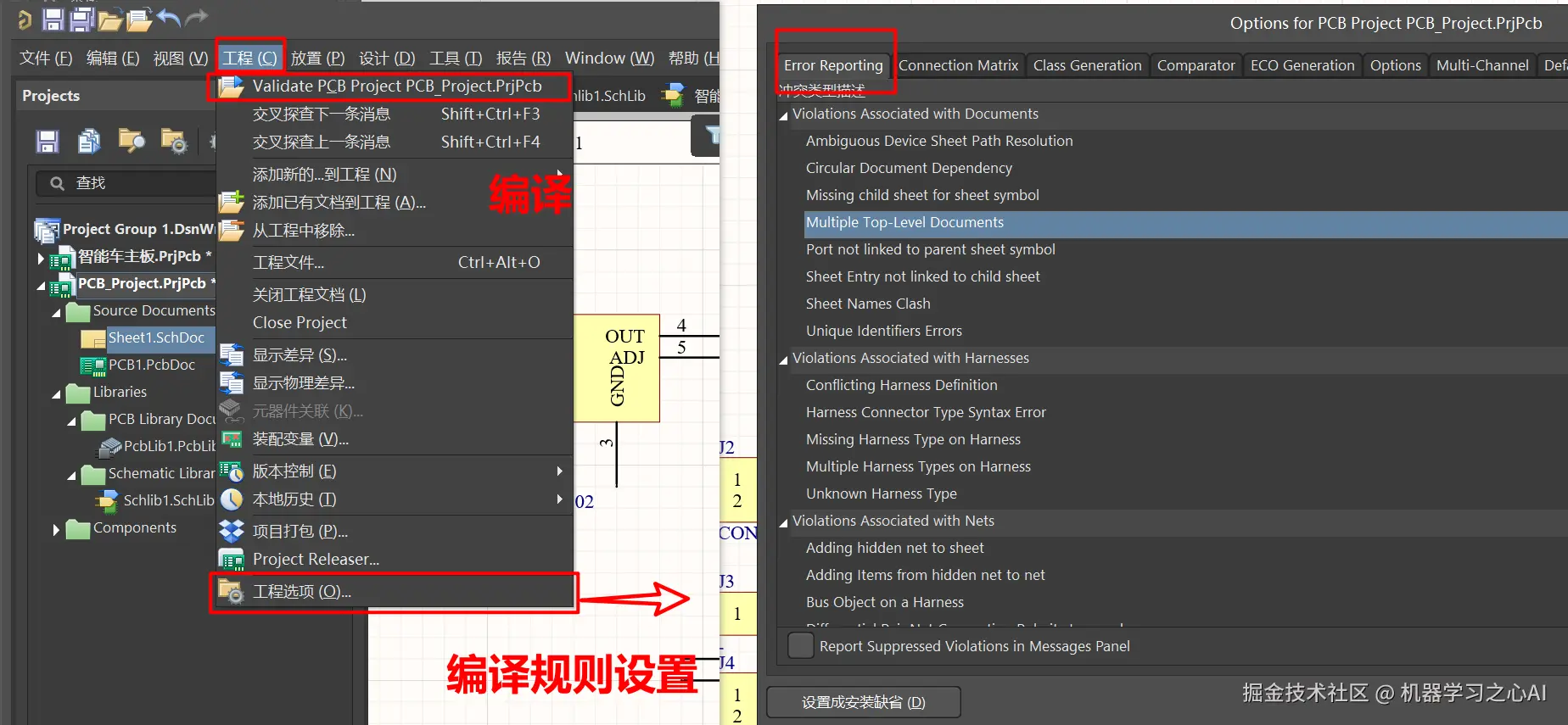The image size is (1568, 725).
Task: Click the Validate PCB Project menu icon
Action: (x=232, y=86)
